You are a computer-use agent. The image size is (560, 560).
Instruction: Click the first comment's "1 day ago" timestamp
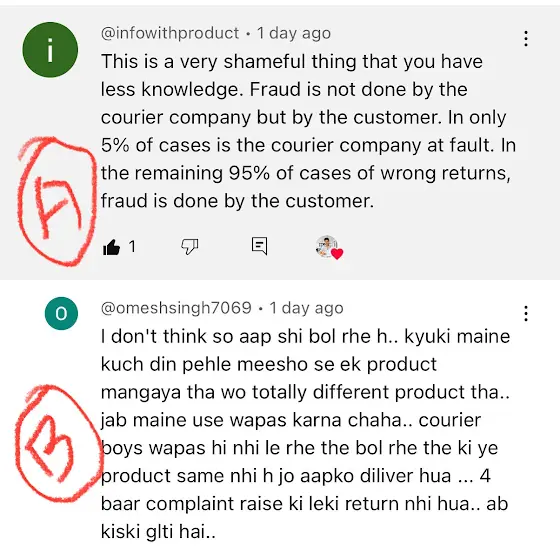coord(294,33)
